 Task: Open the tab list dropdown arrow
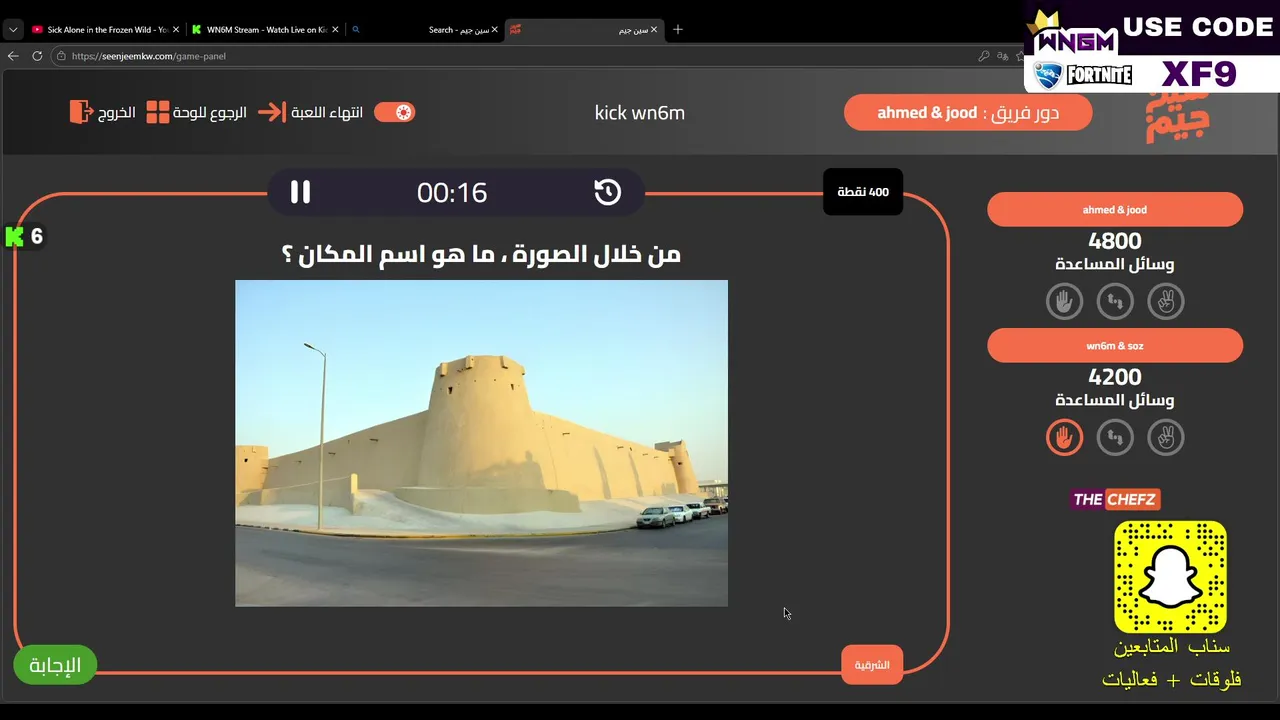(13, 30)
